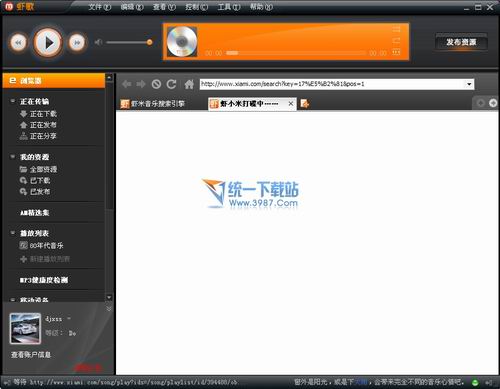Click the green status indicator icon

[475, 383]
